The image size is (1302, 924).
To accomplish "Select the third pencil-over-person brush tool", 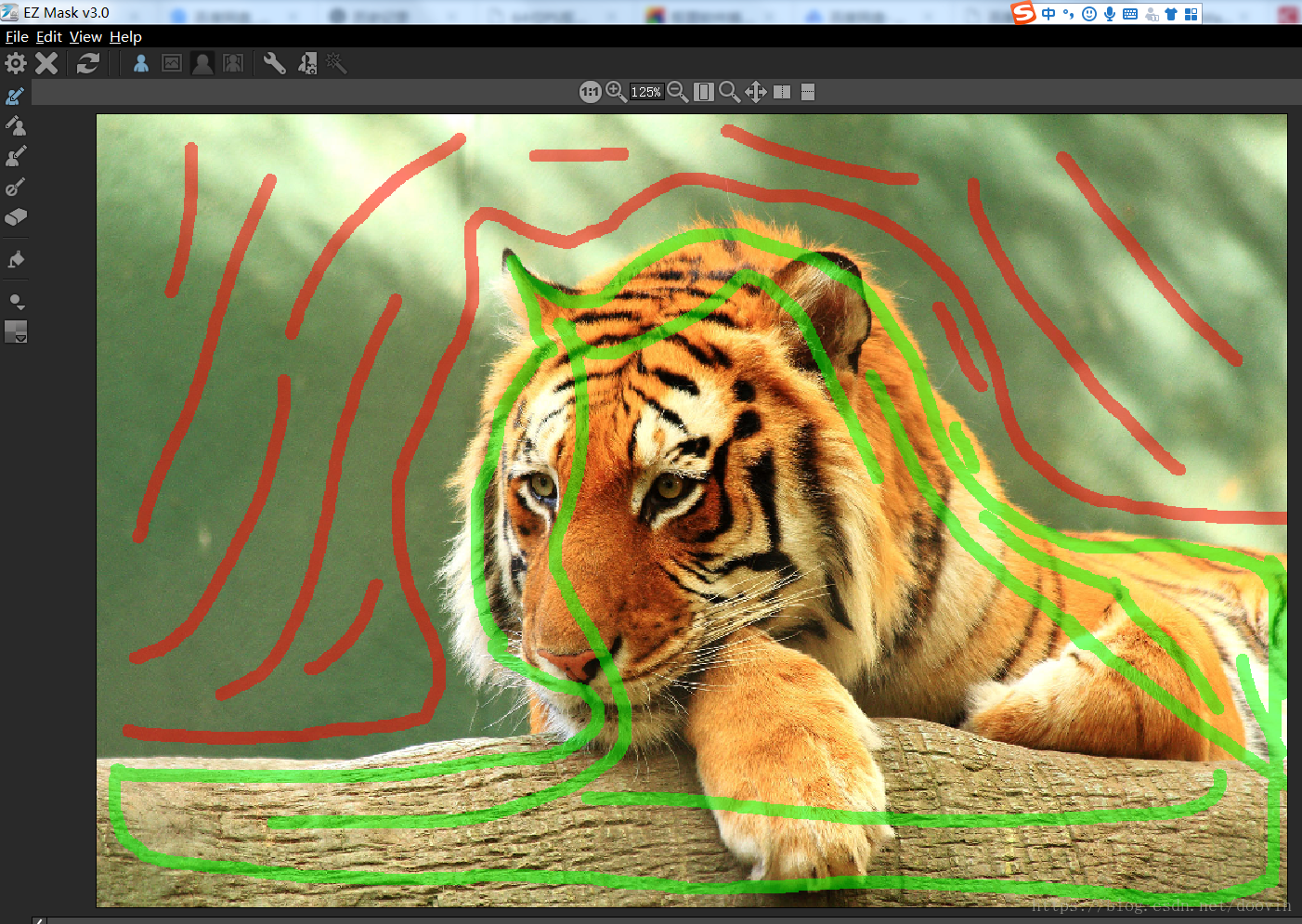I will pyautogui.click(x=16, y=156).
